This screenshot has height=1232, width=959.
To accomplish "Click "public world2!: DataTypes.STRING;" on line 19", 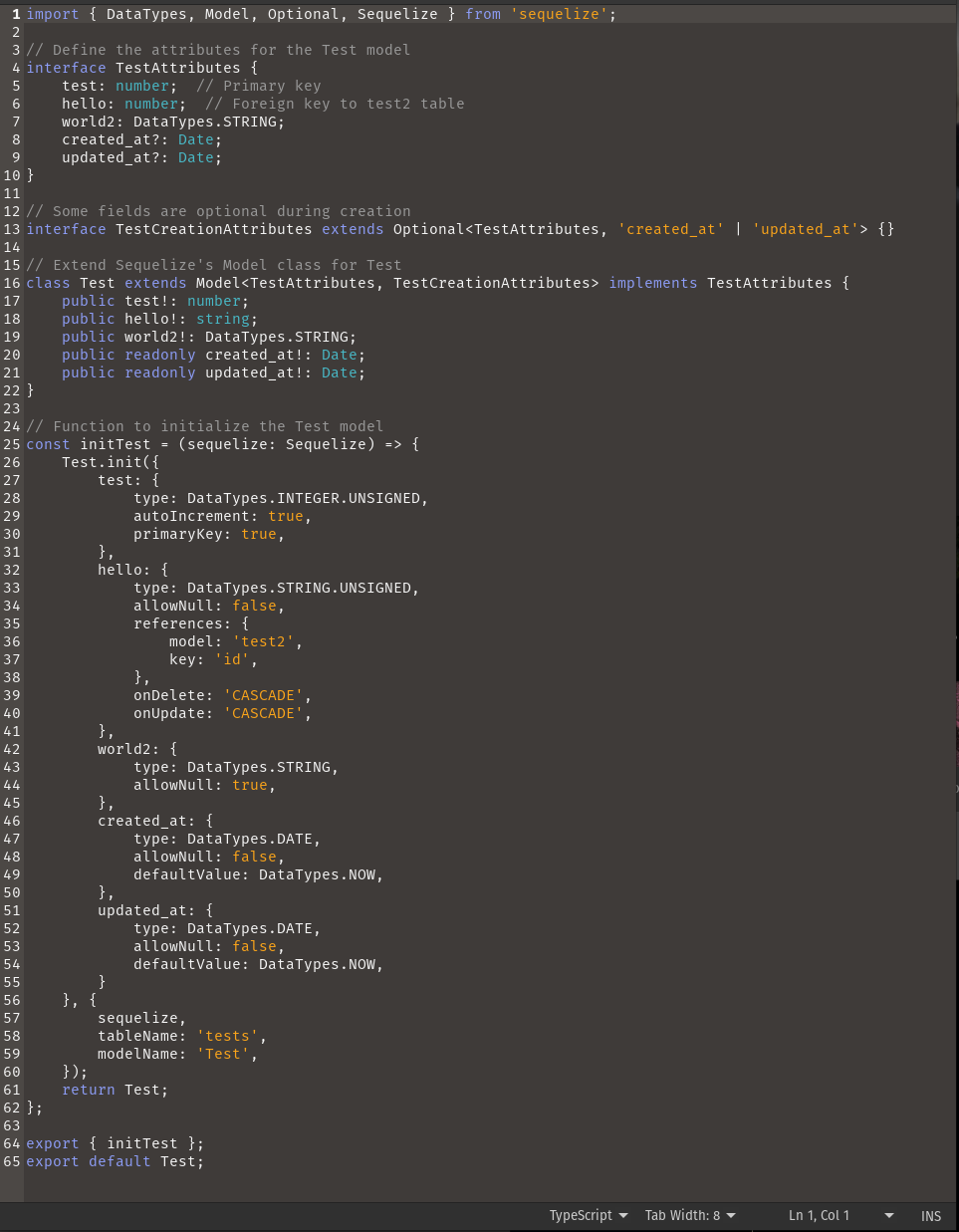I will [x=209, y=337].
